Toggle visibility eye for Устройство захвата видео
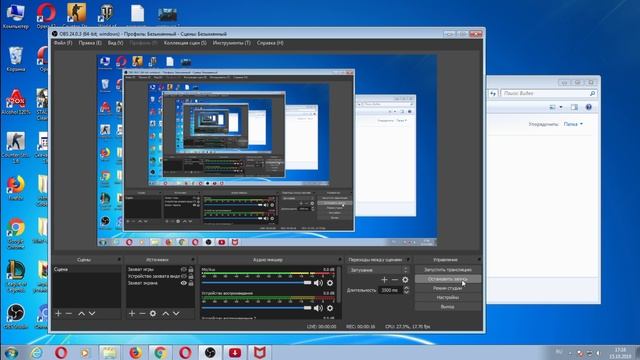 184,276
